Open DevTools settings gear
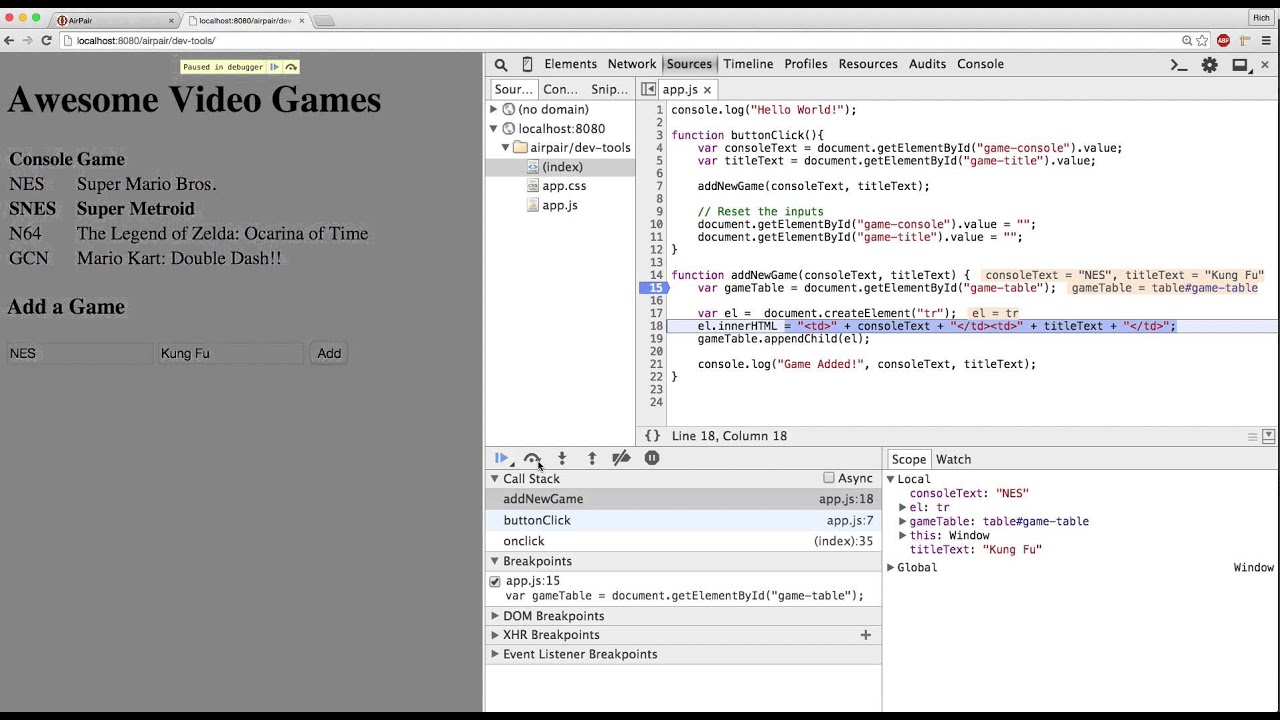Screen dimensions: 1280x720 [1210, 65]
